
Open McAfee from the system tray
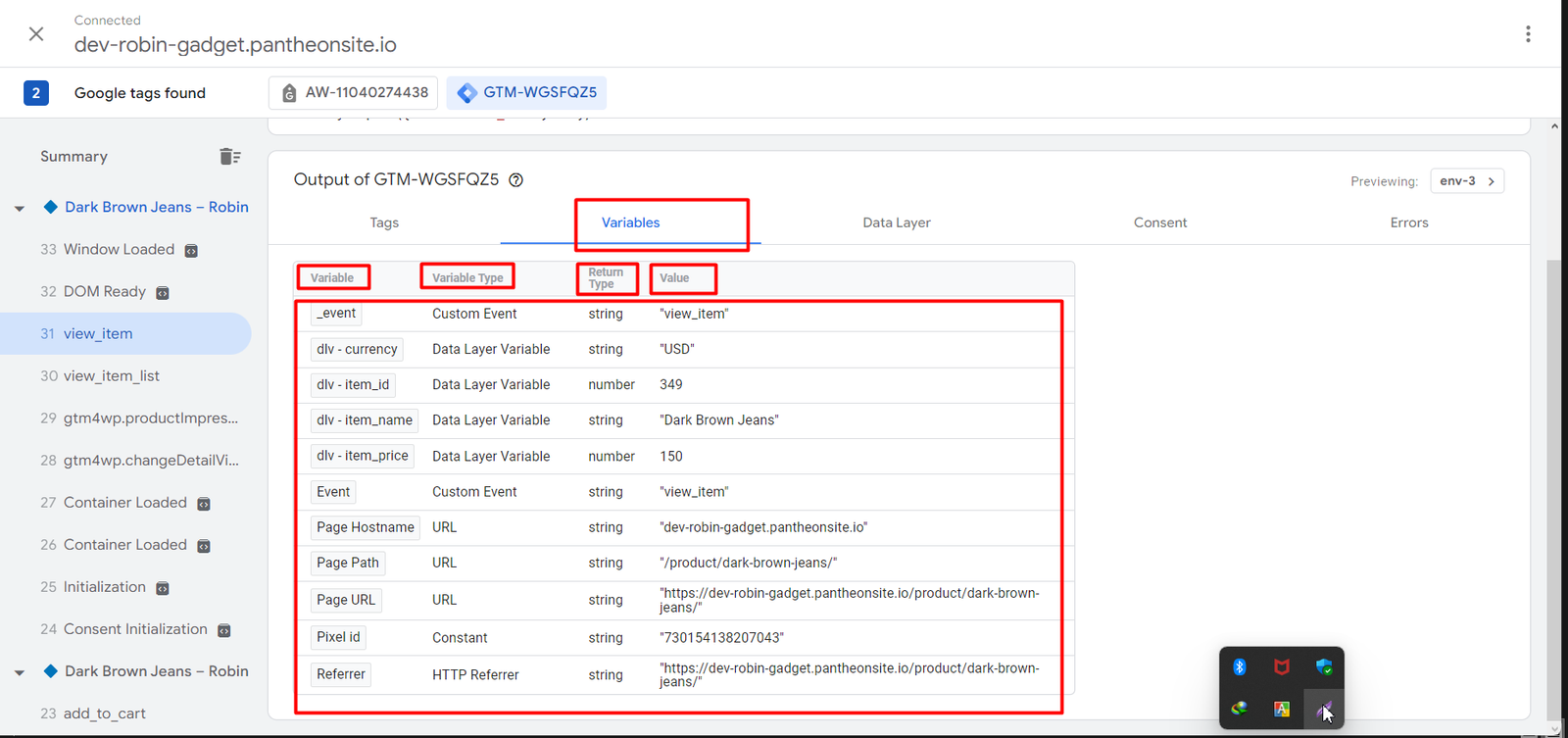pyautogui.click(x=1281, y=667)
